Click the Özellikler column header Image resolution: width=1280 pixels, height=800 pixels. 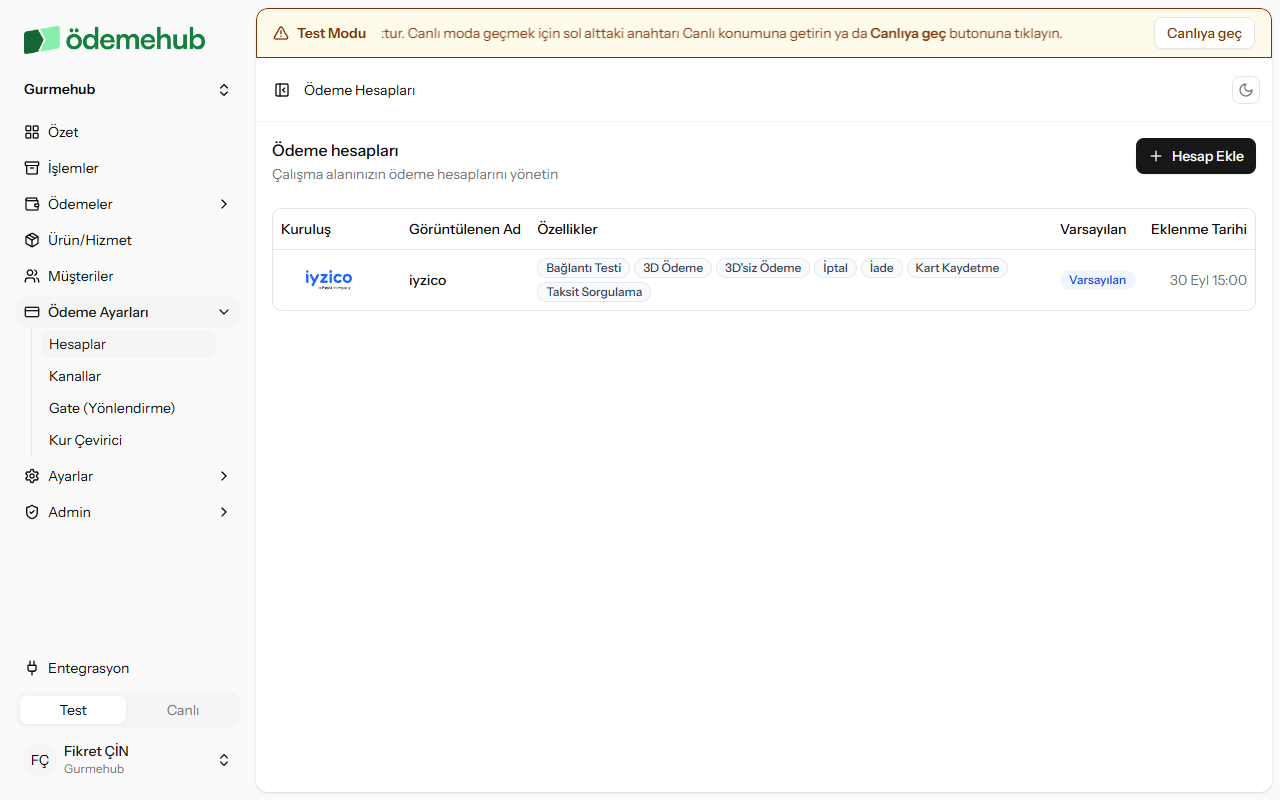567,229
